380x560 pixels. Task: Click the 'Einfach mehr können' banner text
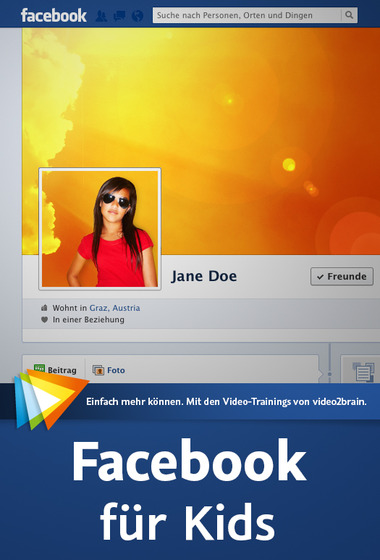point(226,402)
